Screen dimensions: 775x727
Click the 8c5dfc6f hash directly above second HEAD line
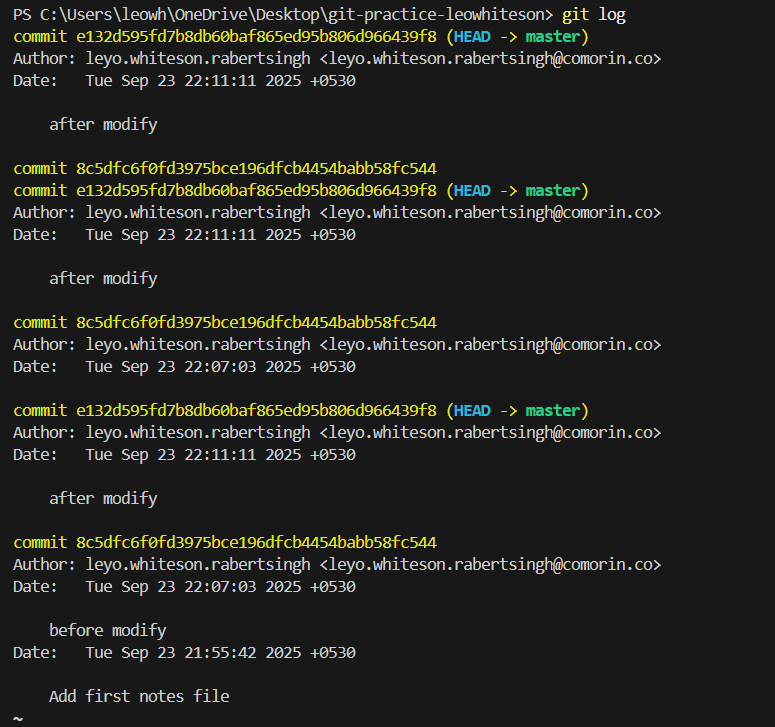[256, 168]
